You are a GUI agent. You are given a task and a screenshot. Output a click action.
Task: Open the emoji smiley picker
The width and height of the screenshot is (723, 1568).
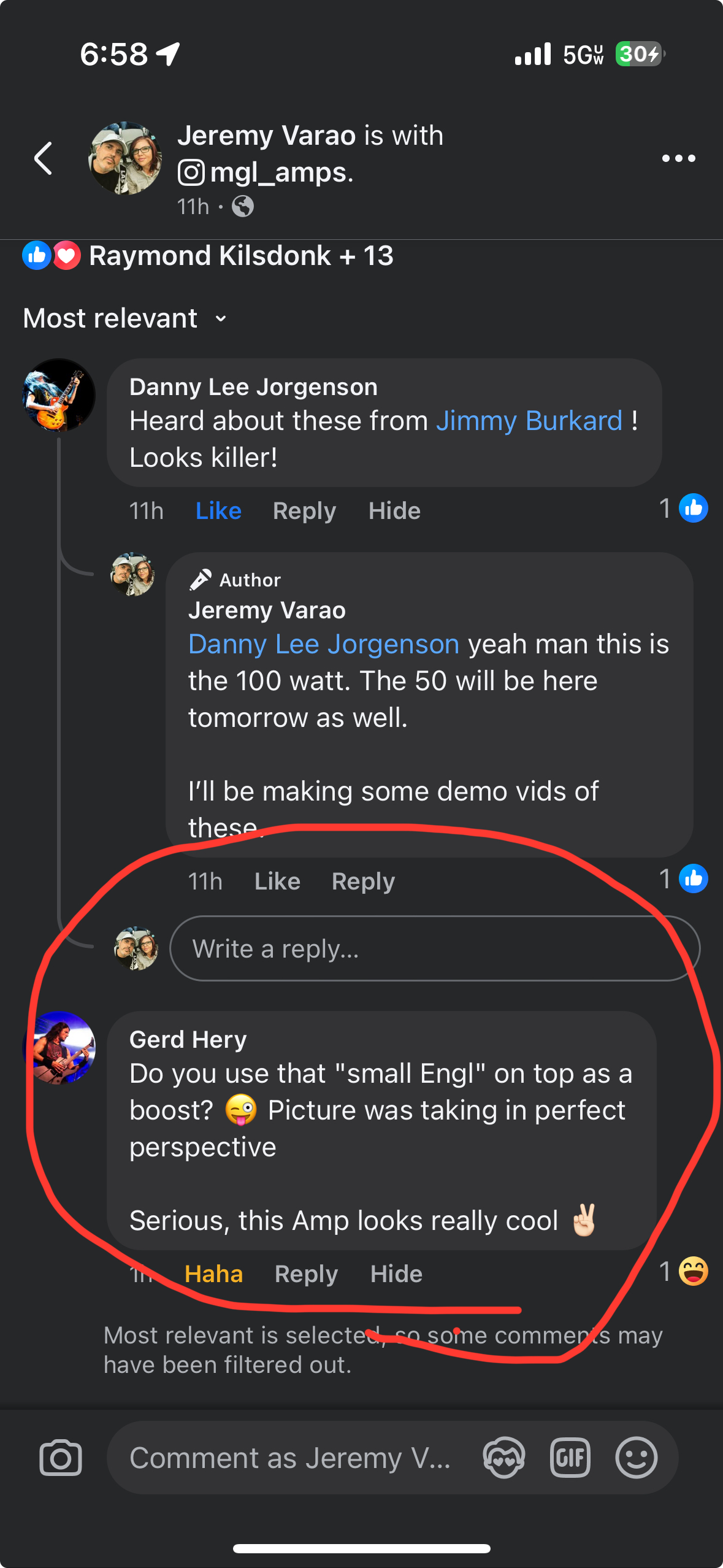pos(636,1458)
